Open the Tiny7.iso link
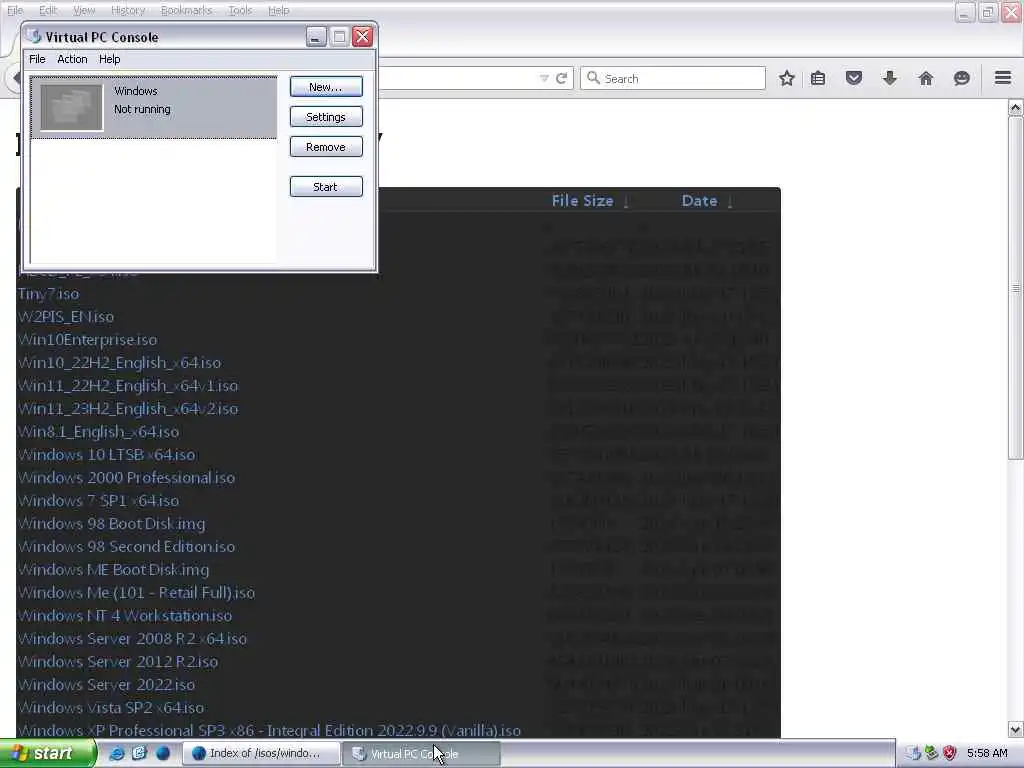1024x768 pixels. [49, 294]
